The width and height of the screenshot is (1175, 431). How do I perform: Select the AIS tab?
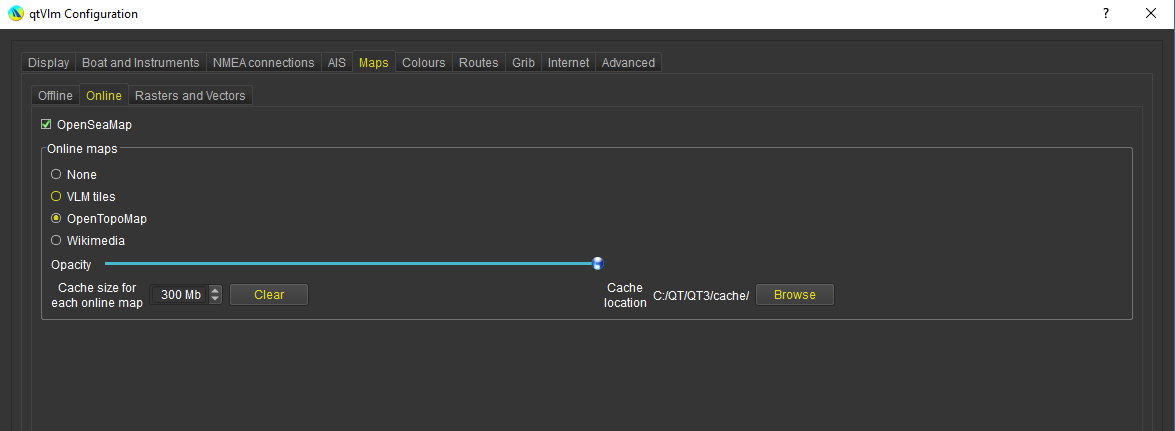click(337, 63)
